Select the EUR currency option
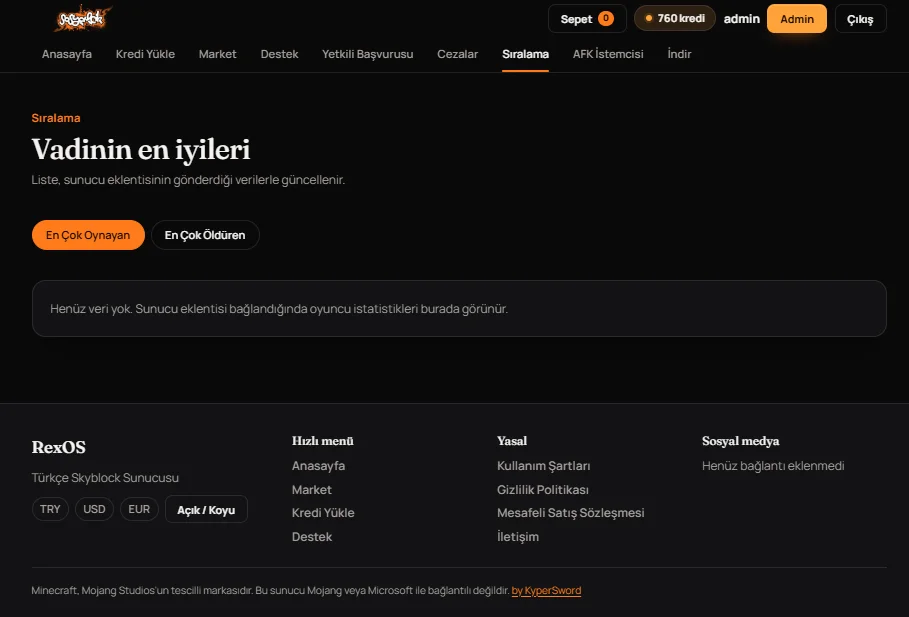The width and height of the screenshot is (909, 617). tap(139, 509)
